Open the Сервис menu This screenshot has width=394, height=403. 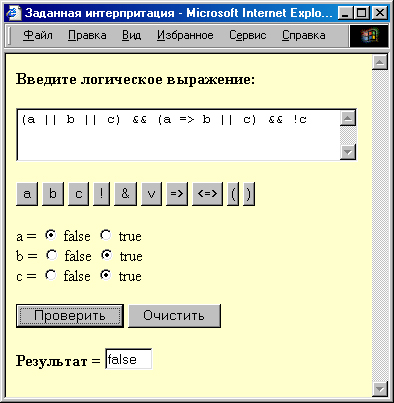(248, 35)
